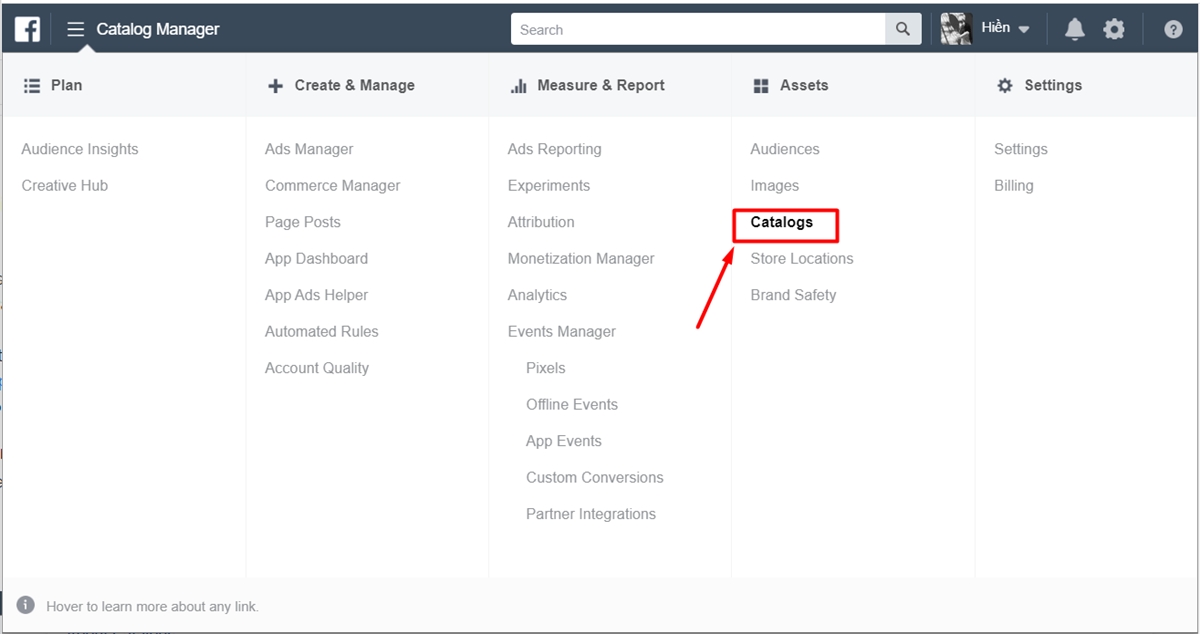Click the info icon beside hover hint
Screen dimensions: 1200x634
point(26,606)
